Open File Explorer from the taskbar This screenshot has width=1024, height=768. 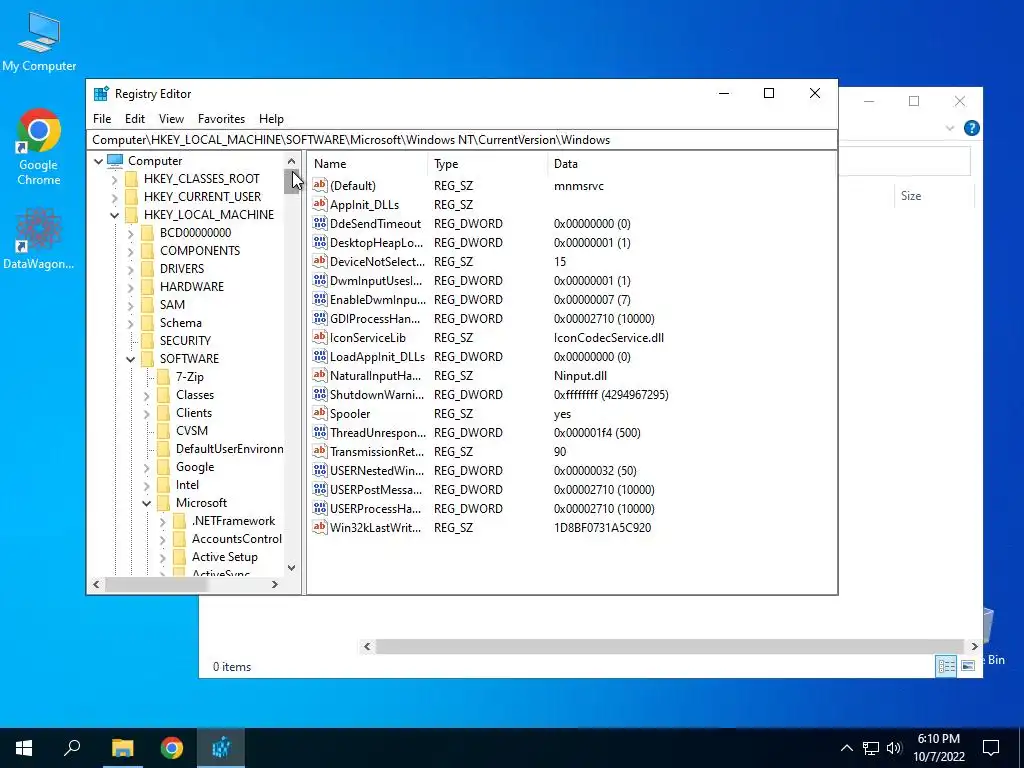click(x=122, y=748)
